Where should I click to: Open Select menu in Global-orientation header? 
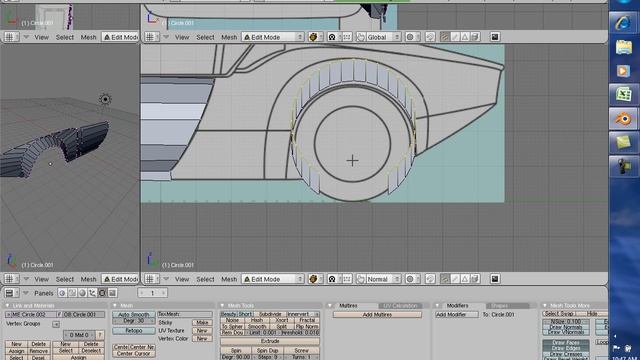click(205, 37)
